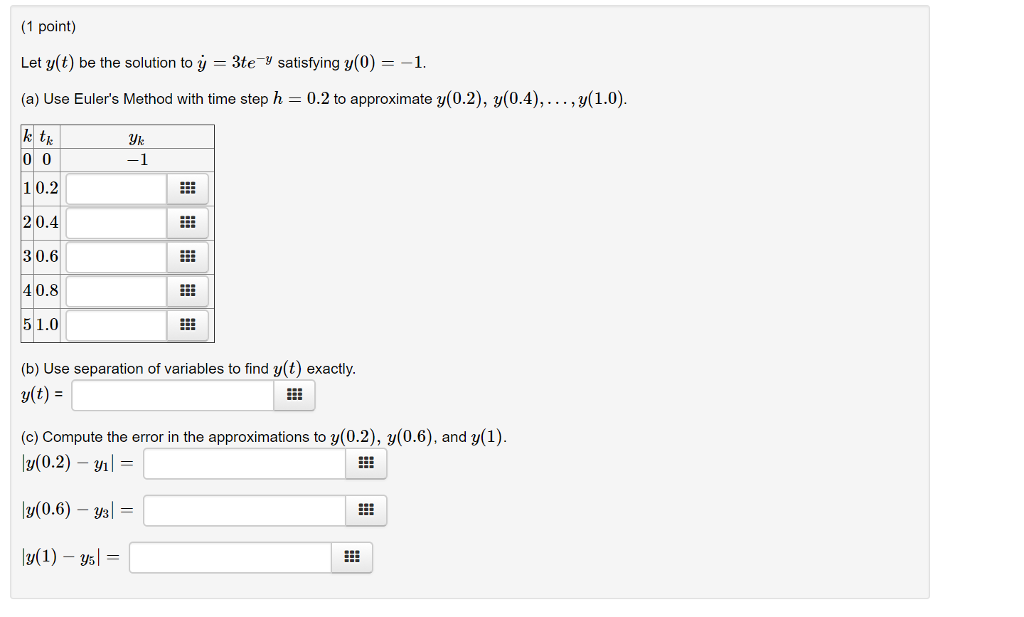1024x617 pixels.
Task: Open the equation editor for y(0.2) answer
Action: click(187, 188)
